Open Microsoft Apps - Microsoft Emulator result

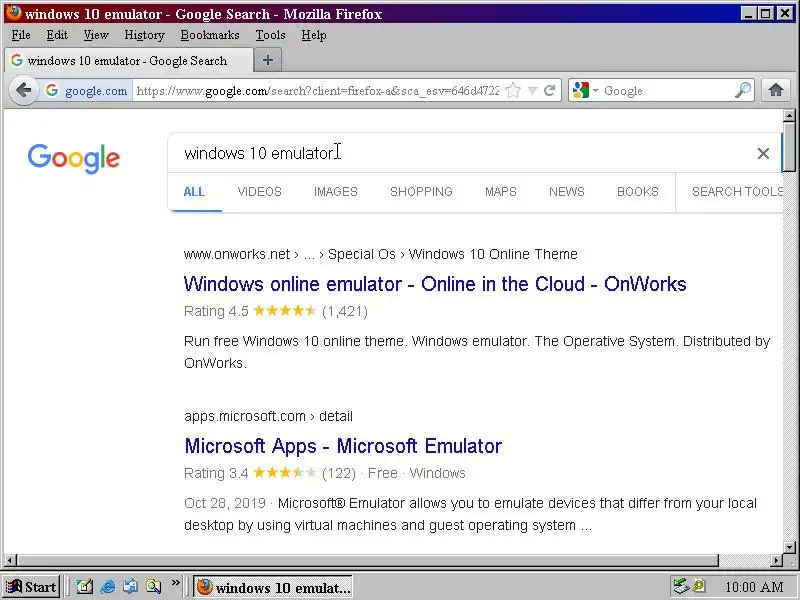pos(343,446)
